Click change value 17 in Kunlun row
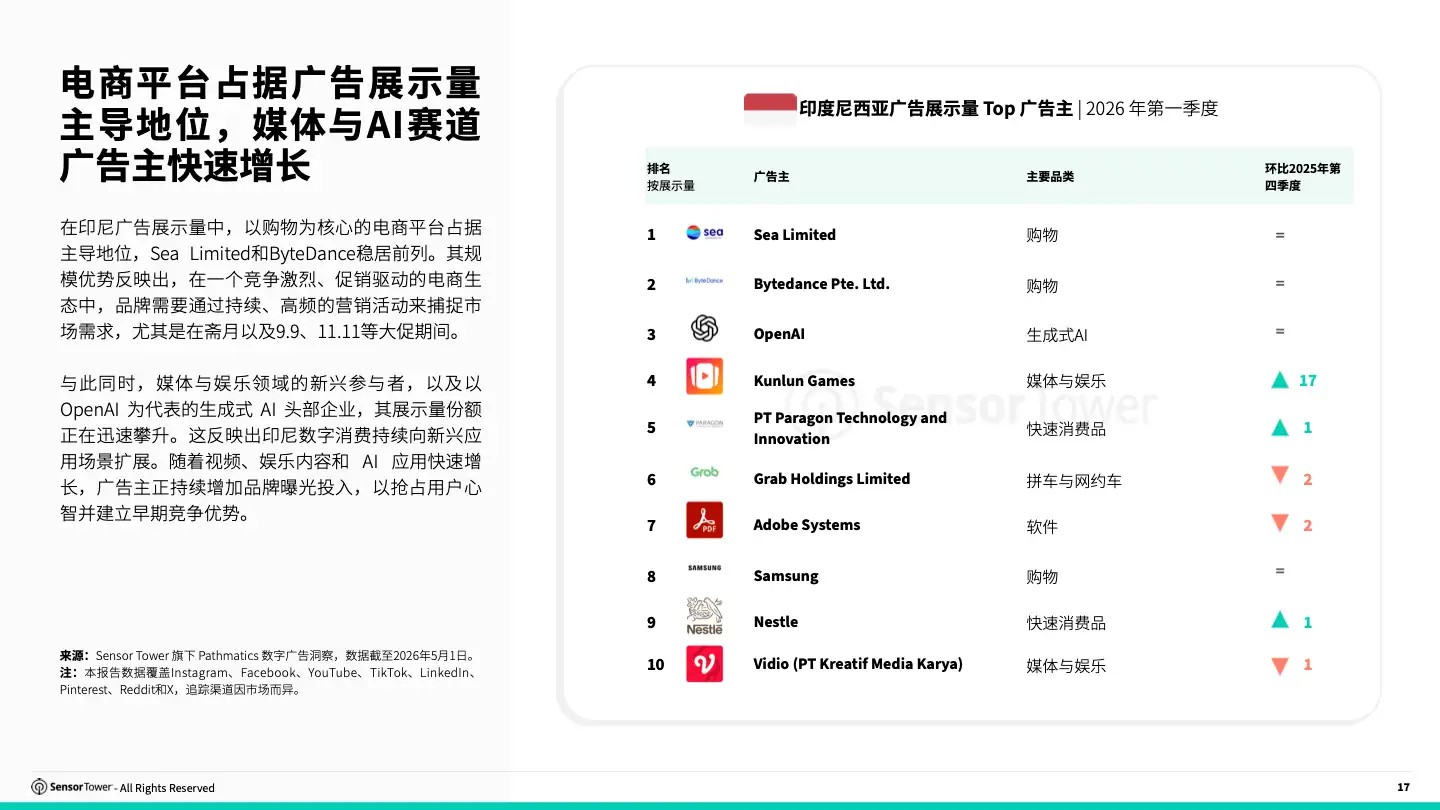Screen dimensions: 1440x810 click(x=1308, y=381)
